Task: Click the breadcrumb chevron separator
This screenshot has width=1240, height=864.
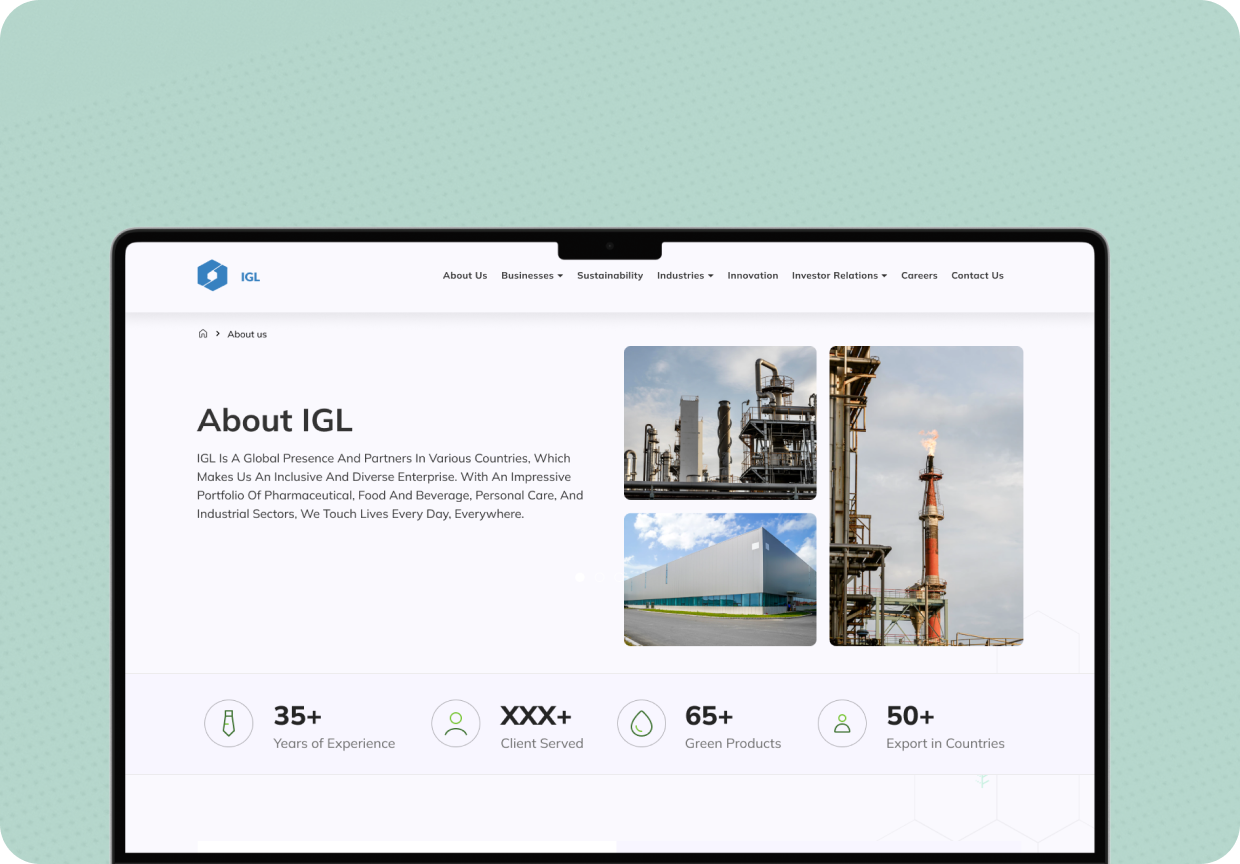Action: pyautogui.click(x=217, y=334)
